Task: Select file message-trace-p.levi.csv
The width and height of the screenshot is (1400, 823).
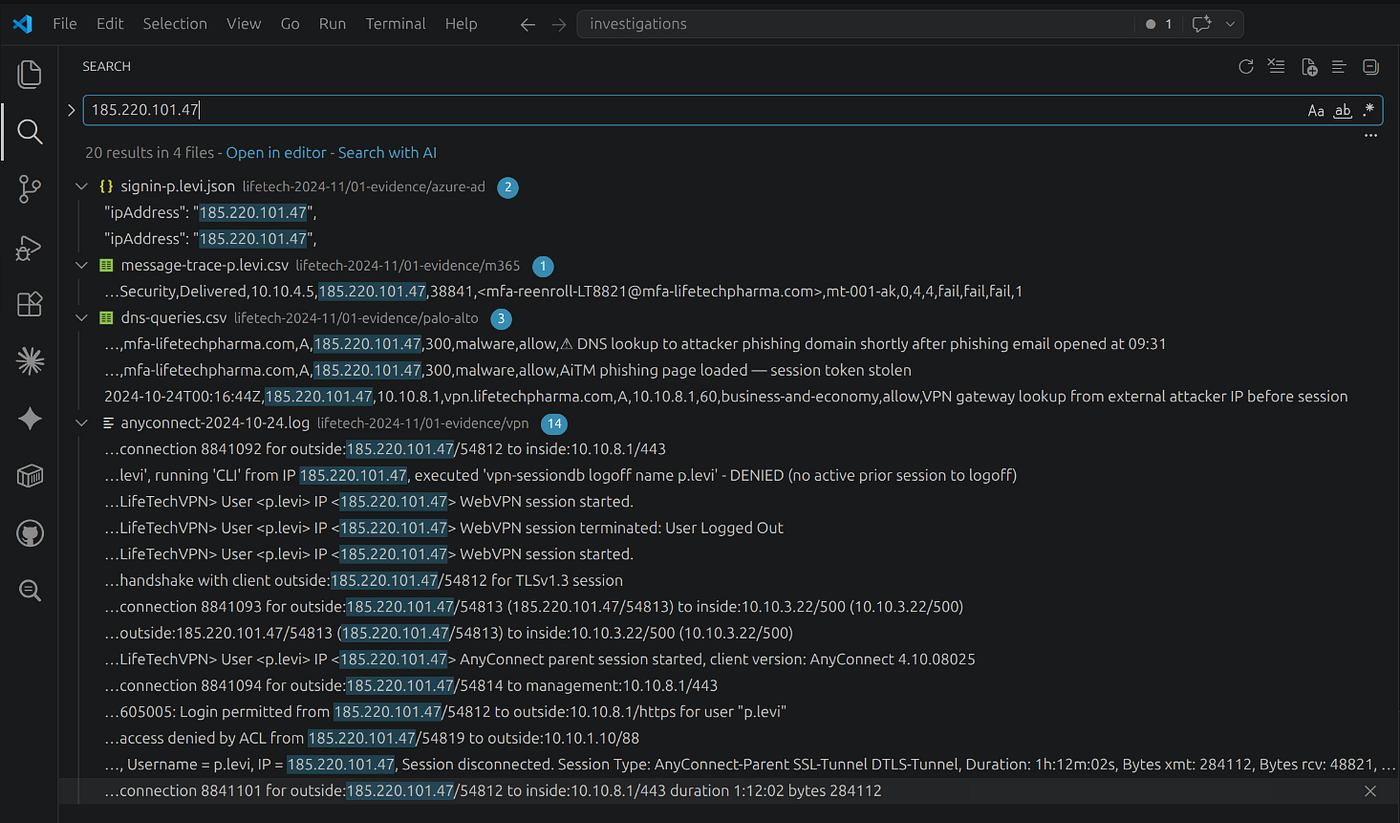Action: (x=204, y=266)
